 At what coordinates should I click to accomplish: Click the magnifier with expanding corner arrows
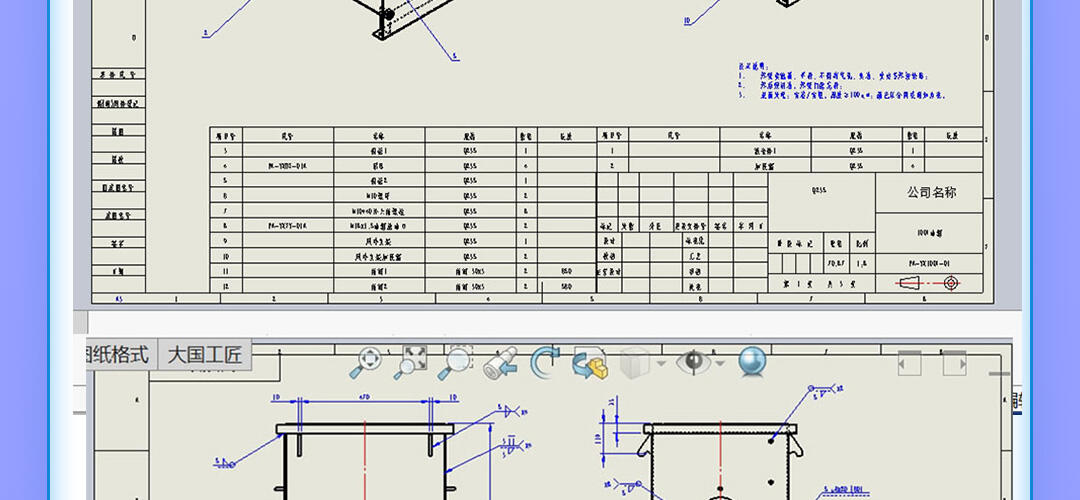pyautogui.click(x=411, y=362)
